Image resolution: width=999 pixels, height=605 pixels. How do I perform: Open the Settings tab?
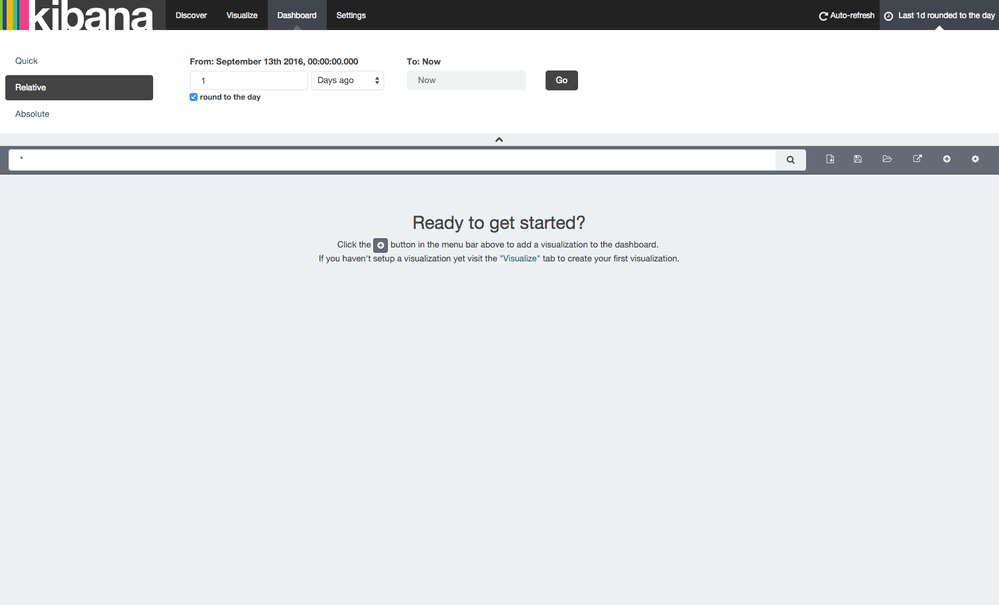(350, 15)
